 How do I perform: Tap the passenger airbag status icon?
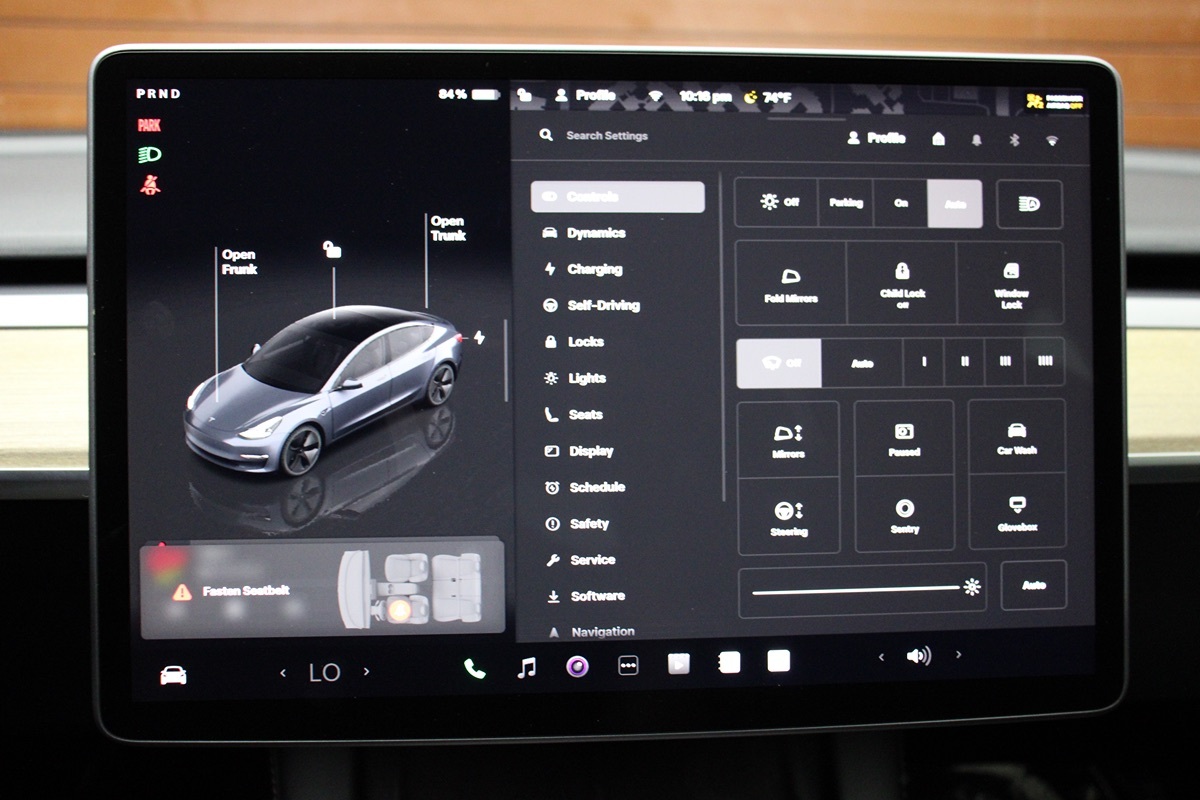pos(1055,101)
